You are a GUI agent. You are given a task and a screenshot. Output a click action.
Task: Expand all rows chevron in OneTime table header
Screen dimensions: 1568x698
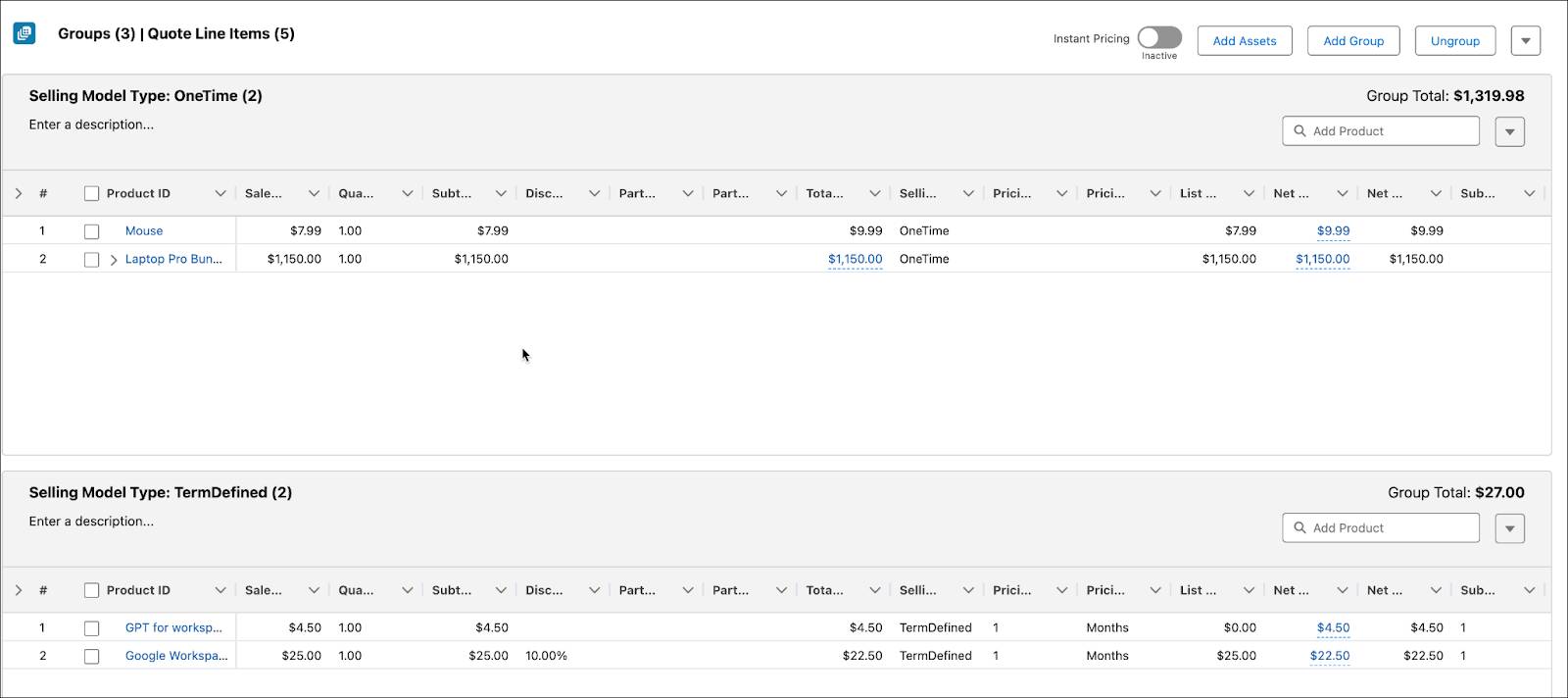click(x=18, y=193)
